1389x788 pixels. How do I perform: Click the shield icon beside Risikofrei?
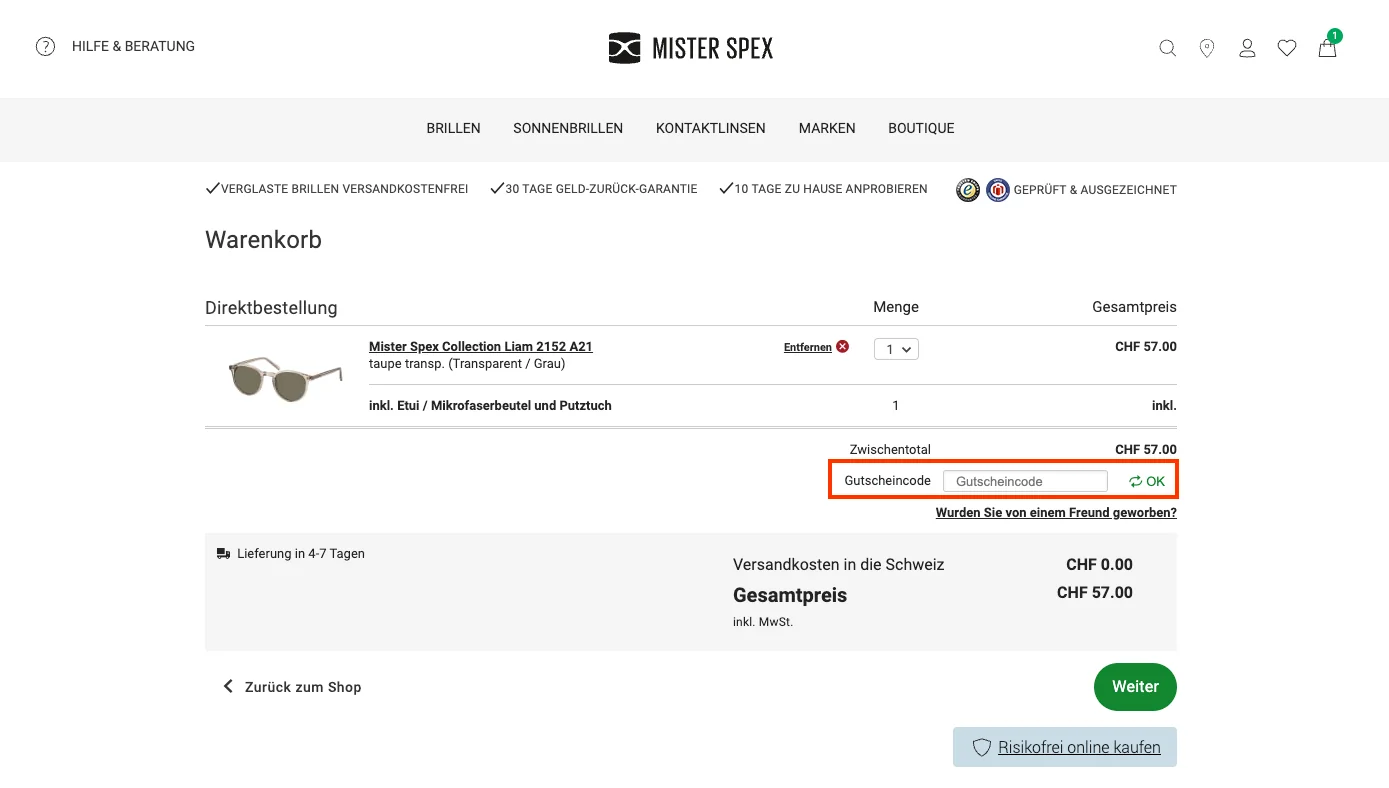tap(982, 747)
